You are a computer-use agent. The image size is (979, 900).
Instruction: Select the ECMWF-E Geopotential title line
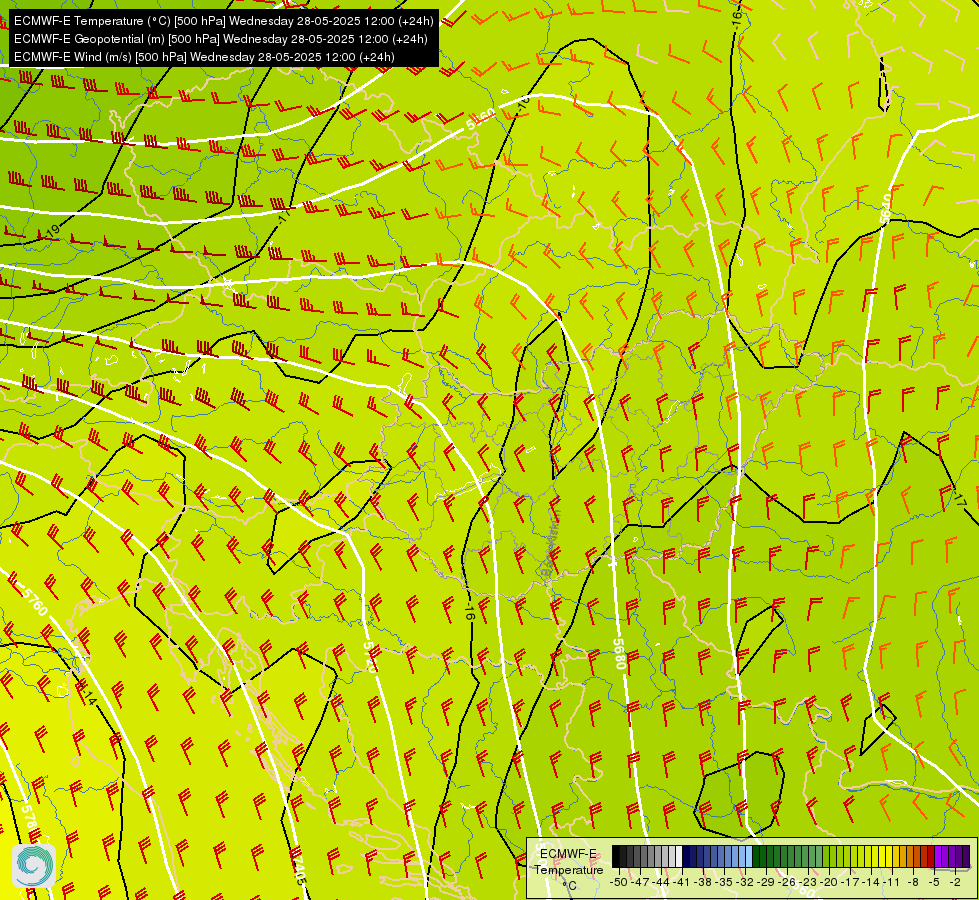220,39
